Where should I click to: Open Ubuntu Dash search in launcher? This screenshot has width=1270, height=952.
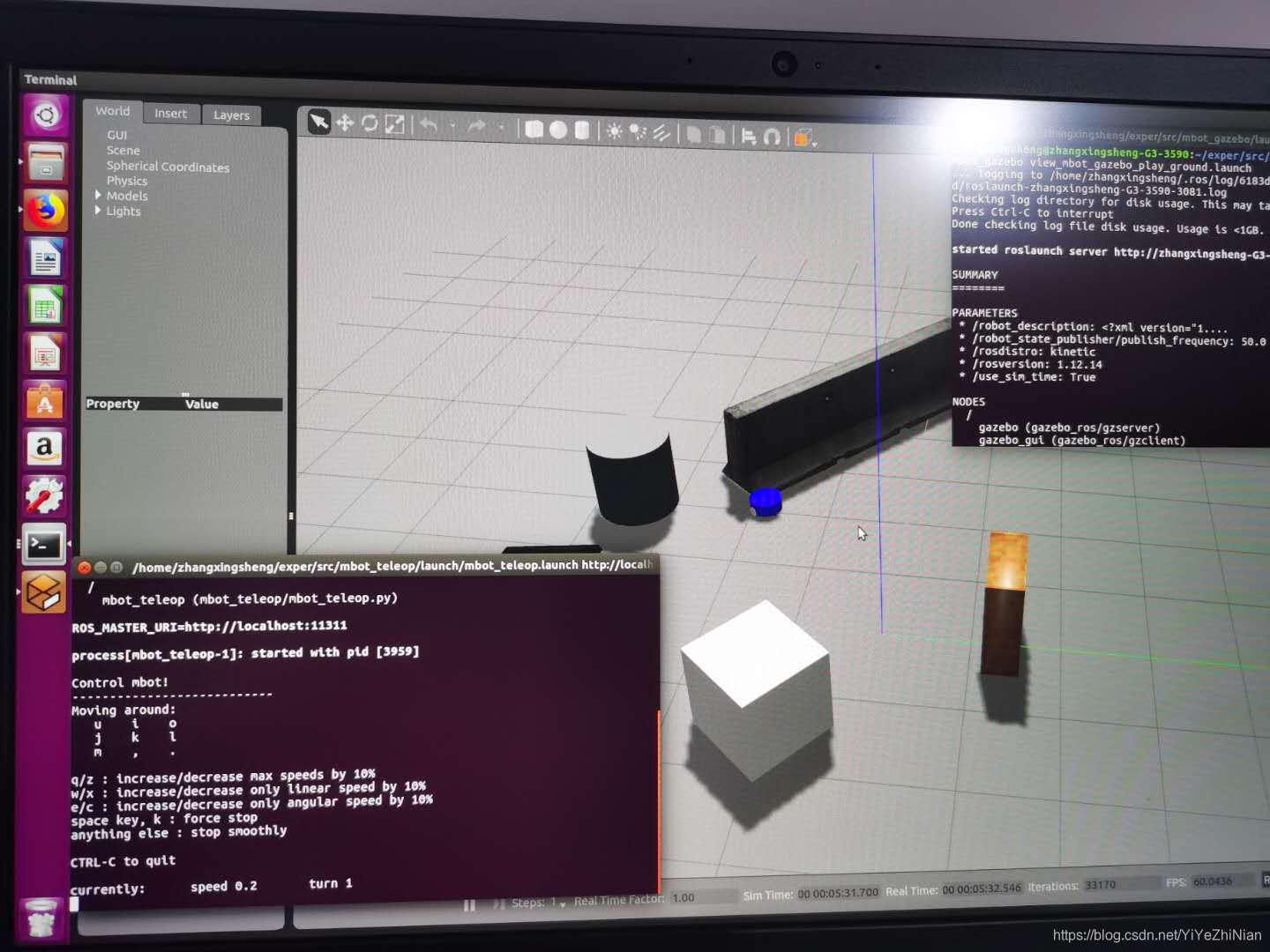pos(46,115)
